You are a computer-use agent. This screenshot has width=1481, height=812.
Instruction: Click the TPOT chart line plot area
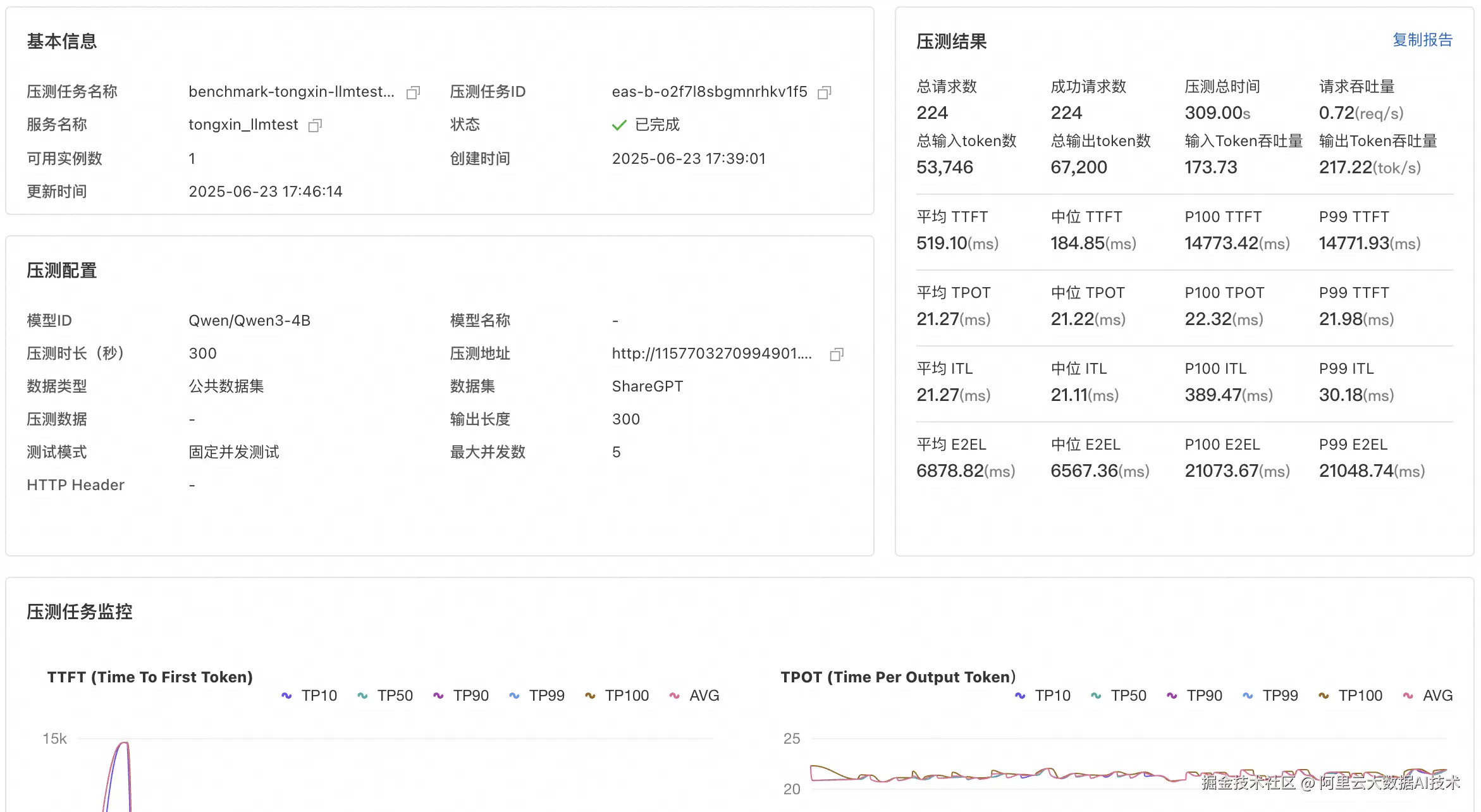tap(1128, 774)
